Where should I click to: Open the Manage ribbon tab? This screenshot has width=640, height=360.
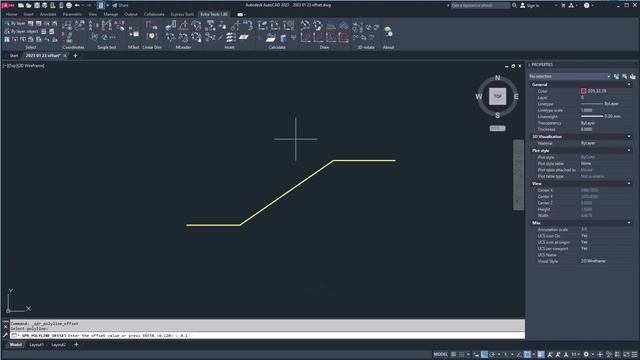pos(111,14)
